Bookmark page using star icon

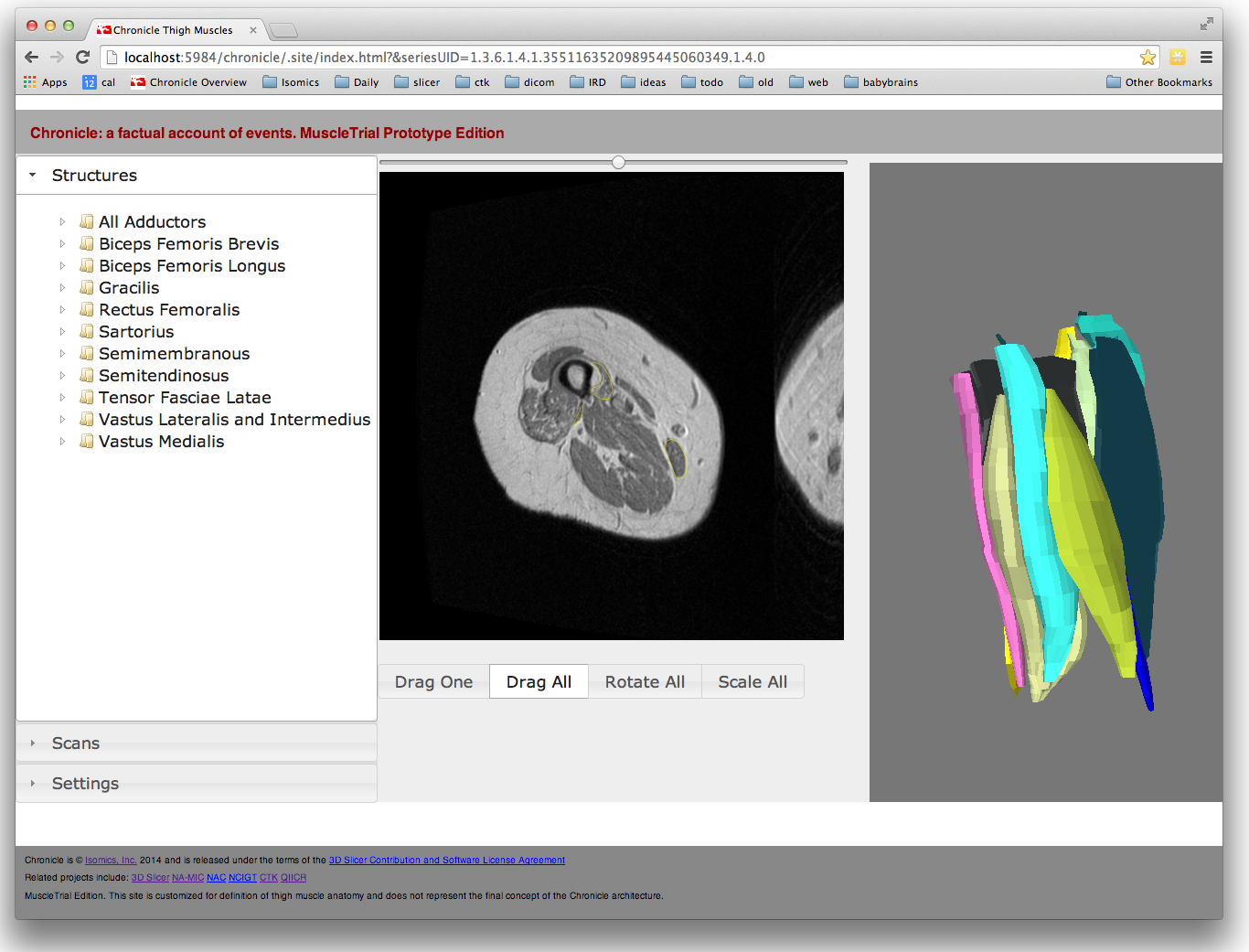[1148, 58]
